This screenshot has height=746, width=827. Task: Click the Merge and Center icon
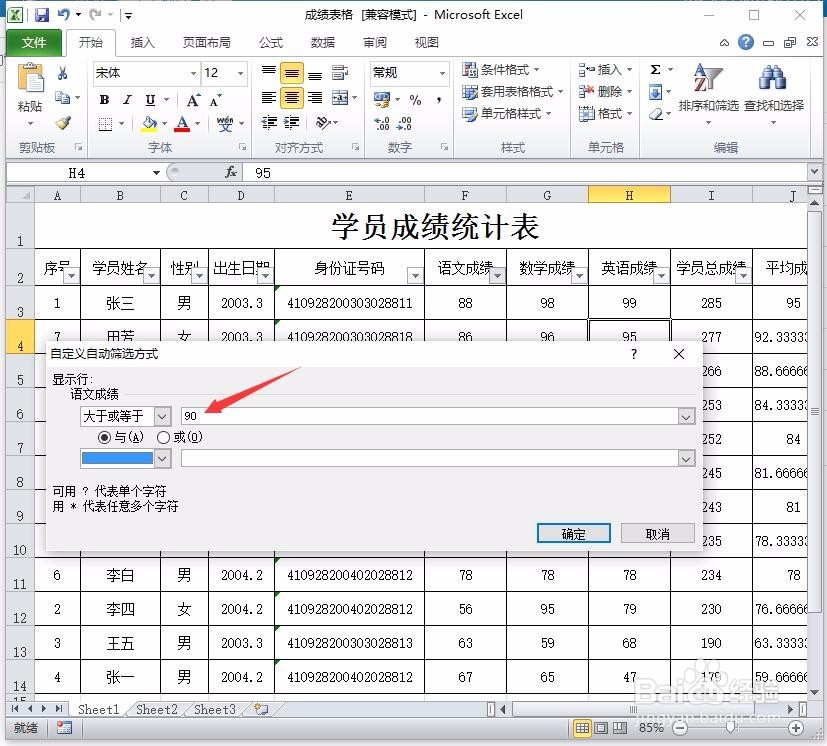[x=340, y=98]
